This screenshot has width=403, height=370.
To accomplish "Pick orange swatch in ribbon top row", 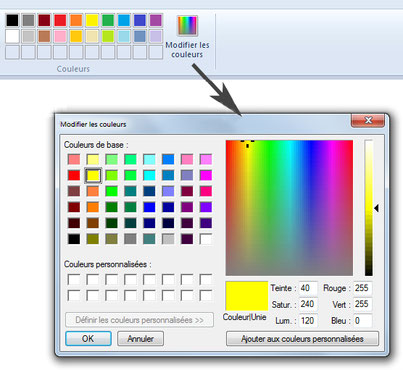I will 76,20.
